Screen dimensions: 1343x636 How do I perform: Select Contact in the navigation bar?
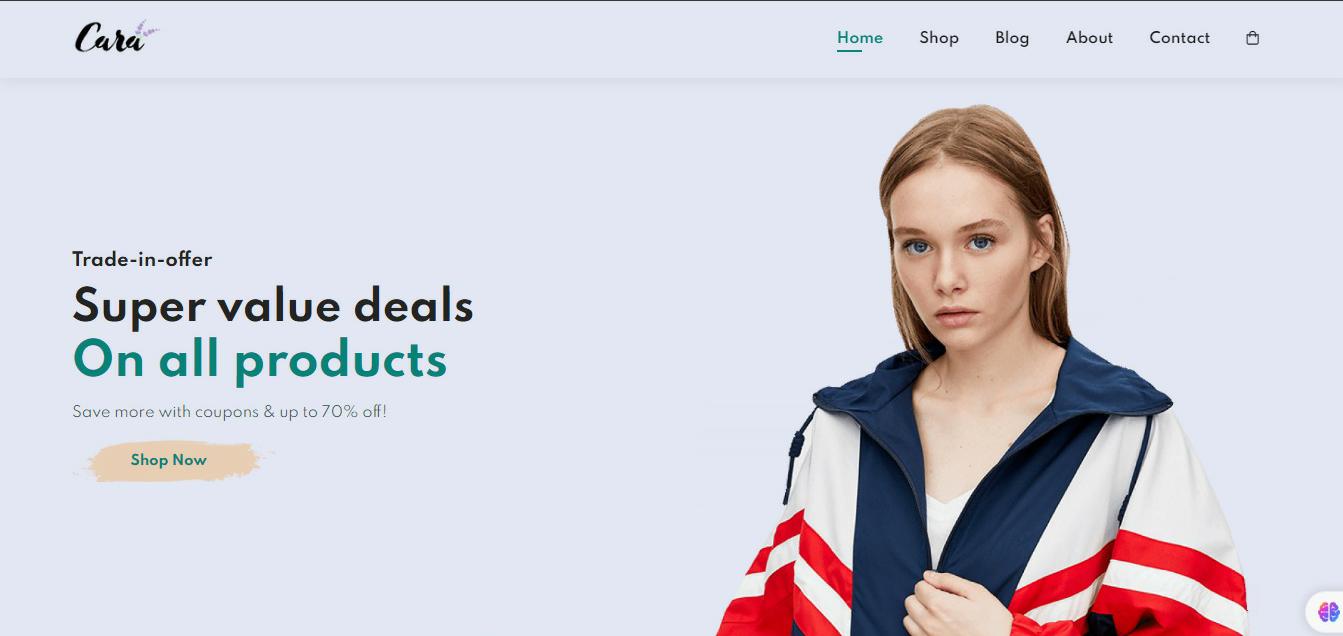click(x=1179, y=38)
